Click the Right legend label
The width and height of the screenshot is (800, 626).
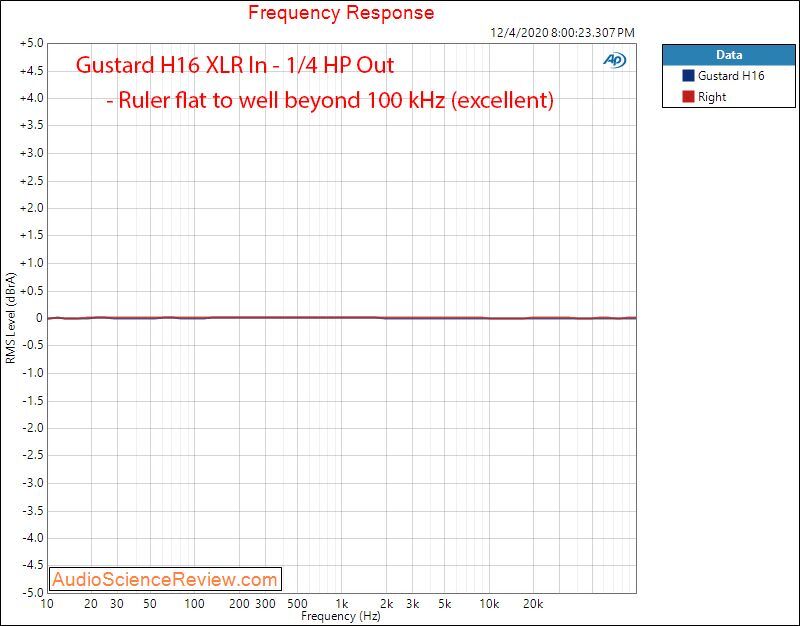[x=712, y=97]
